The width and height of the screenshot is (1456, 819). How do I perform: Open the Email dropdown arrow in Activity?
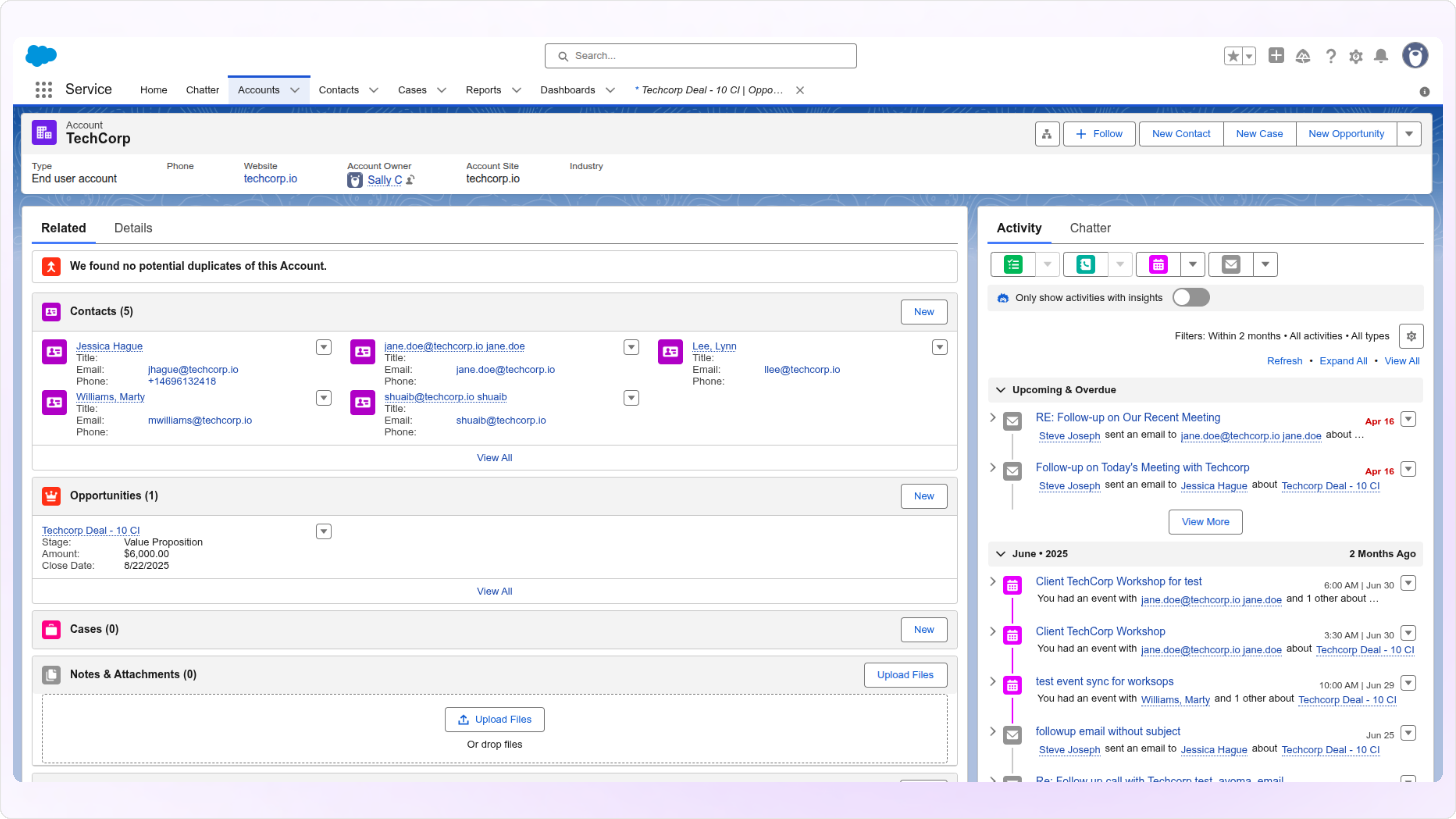pos(1265,265)
